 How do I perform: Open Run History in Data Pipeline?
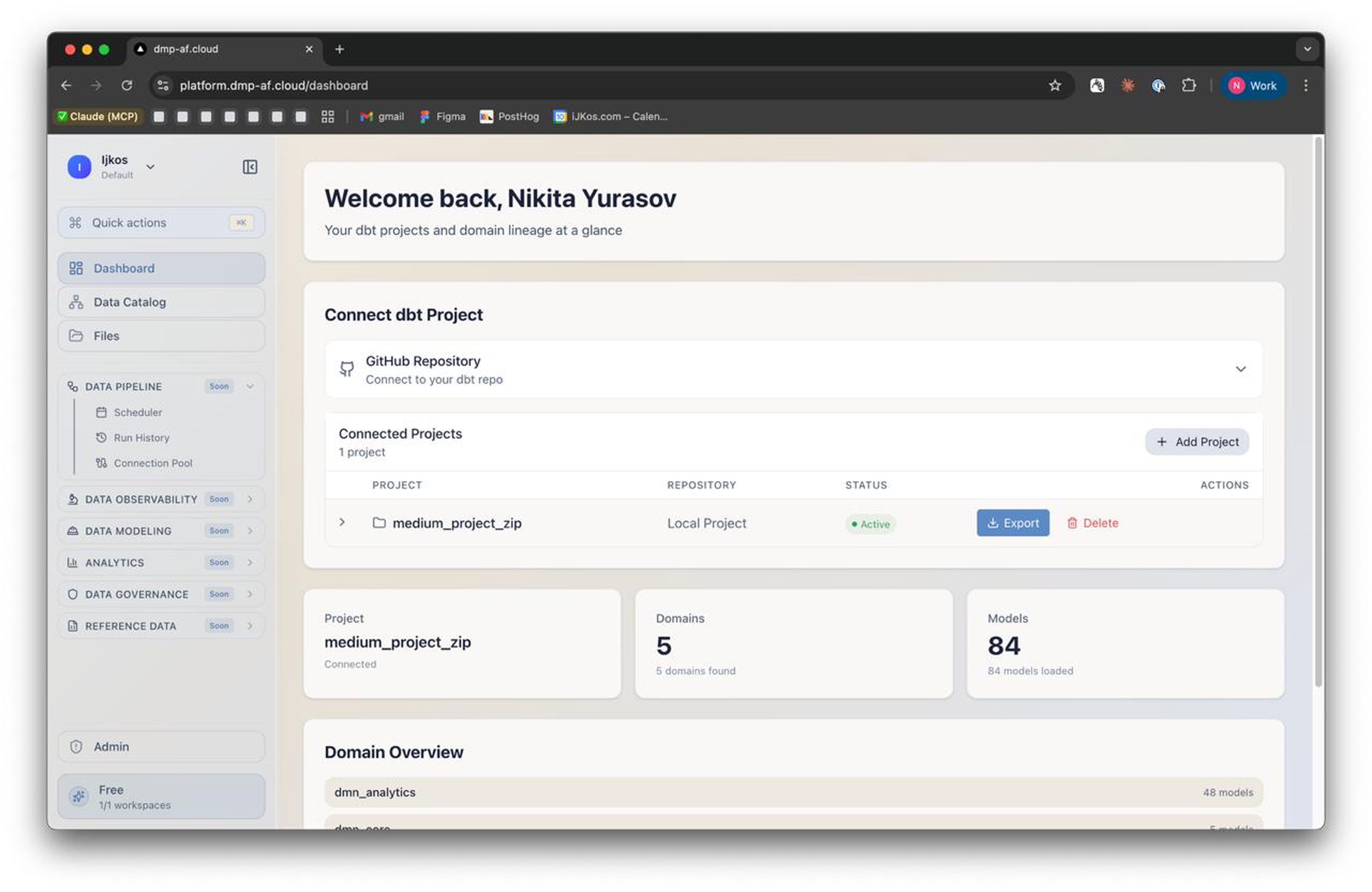tap(133, 438)
